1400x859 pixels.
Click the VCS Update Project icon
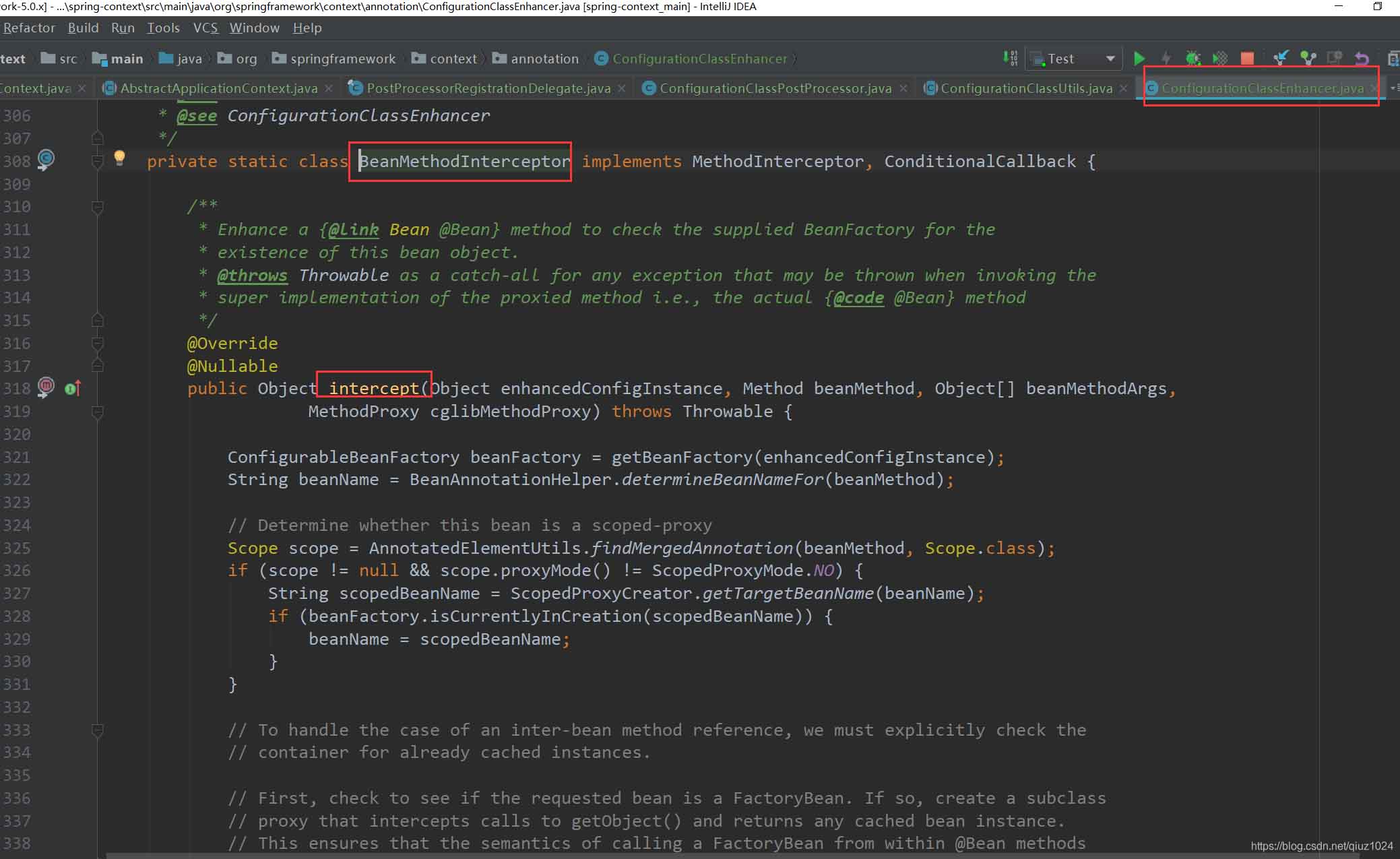pos(1281,58)
